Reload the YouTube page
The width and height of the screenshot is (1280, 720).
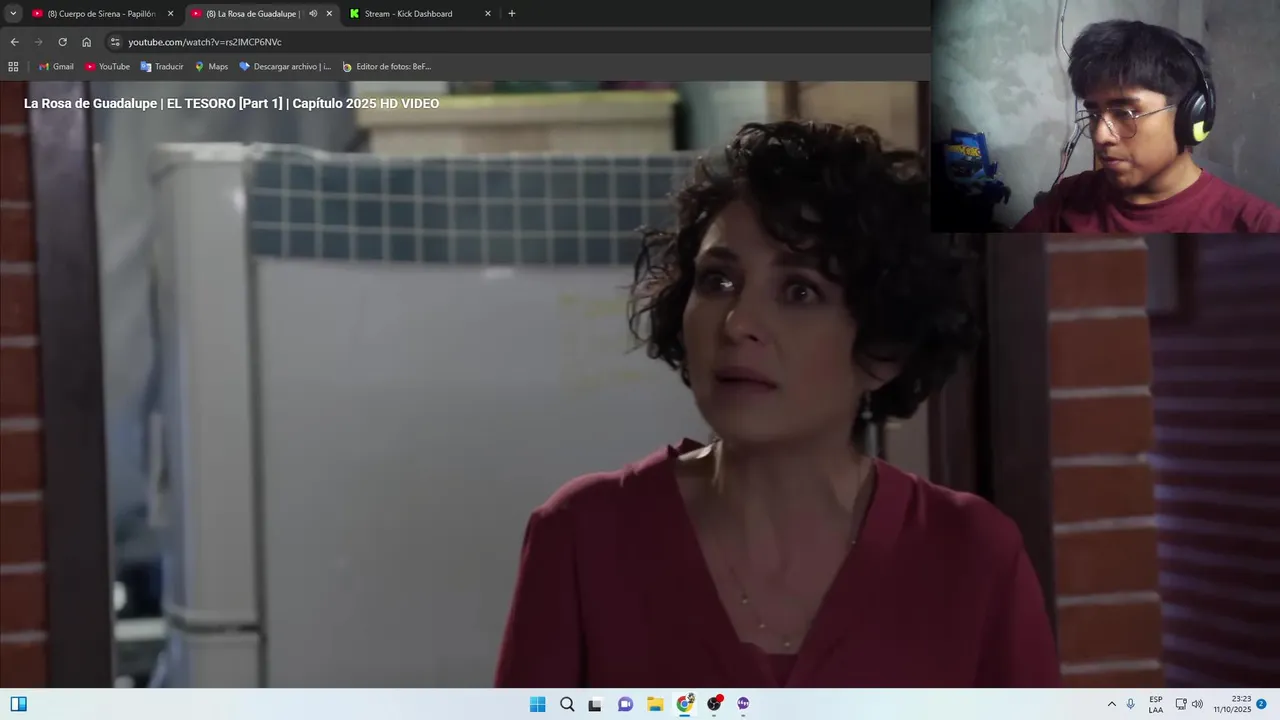62,42
